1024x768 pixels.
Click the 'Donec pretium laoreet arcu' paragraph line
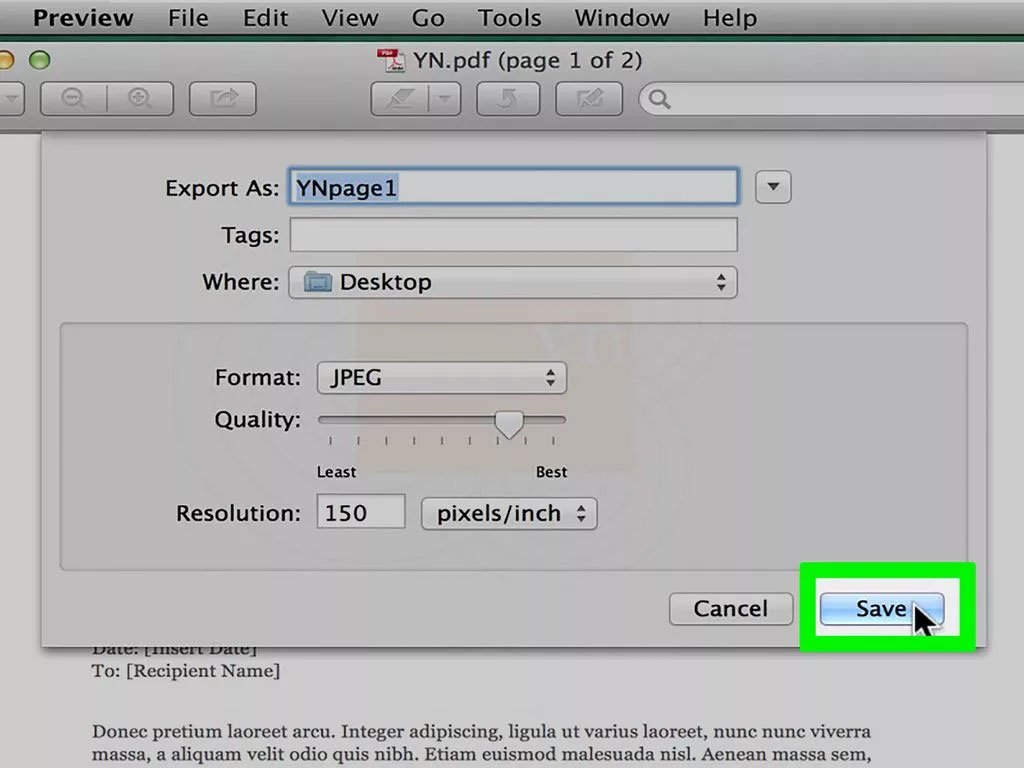point(481,731)
